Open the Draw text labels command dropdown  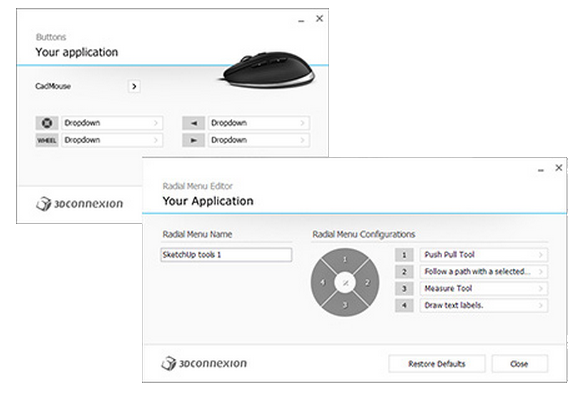pyautogui.click(x=484, y=305)
